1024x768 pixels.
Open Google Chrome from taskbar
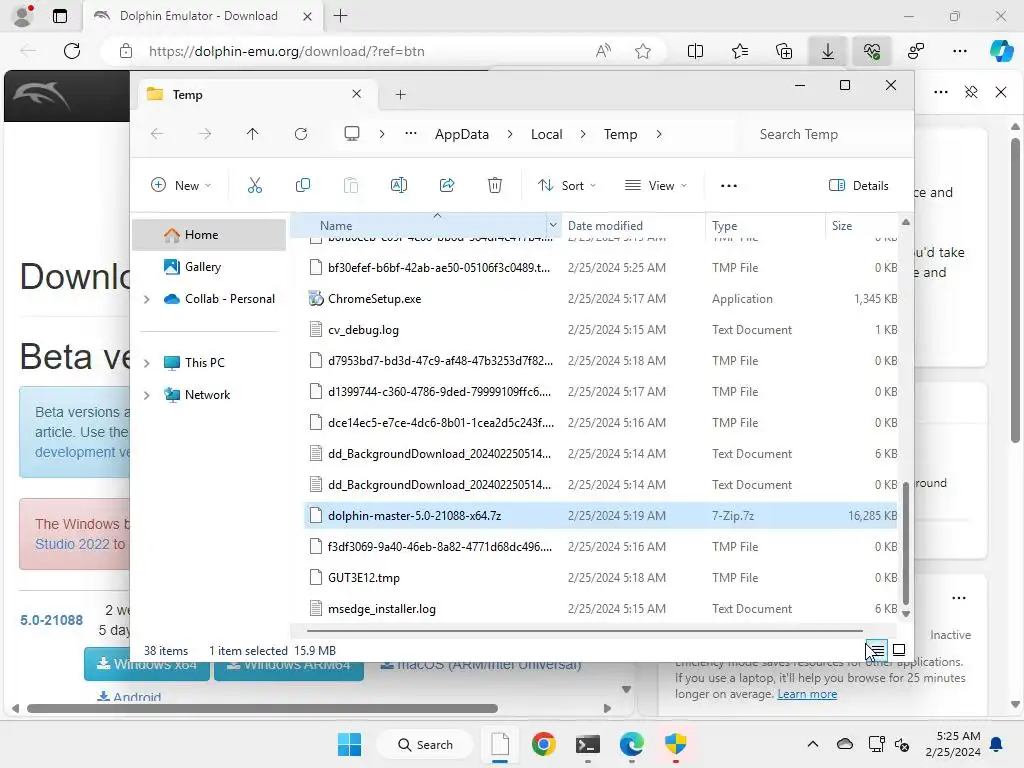pyautogui.click(x=543, y=744)
